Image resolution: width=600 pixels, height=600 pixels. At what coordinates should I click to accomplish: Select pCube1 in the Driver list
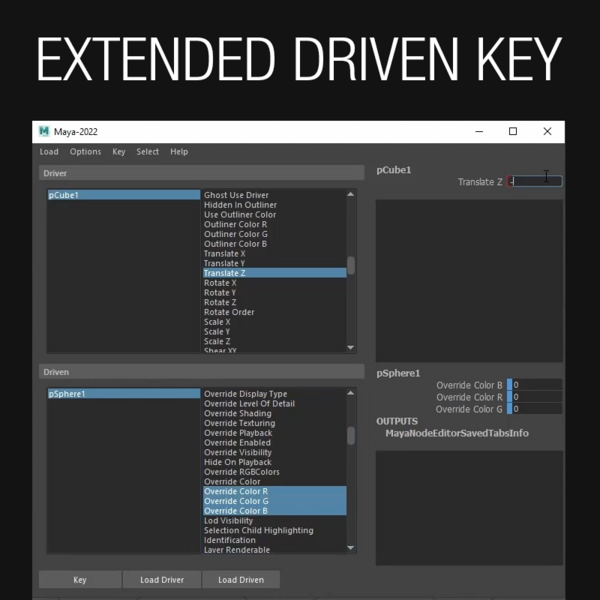(x=124, y=195)
